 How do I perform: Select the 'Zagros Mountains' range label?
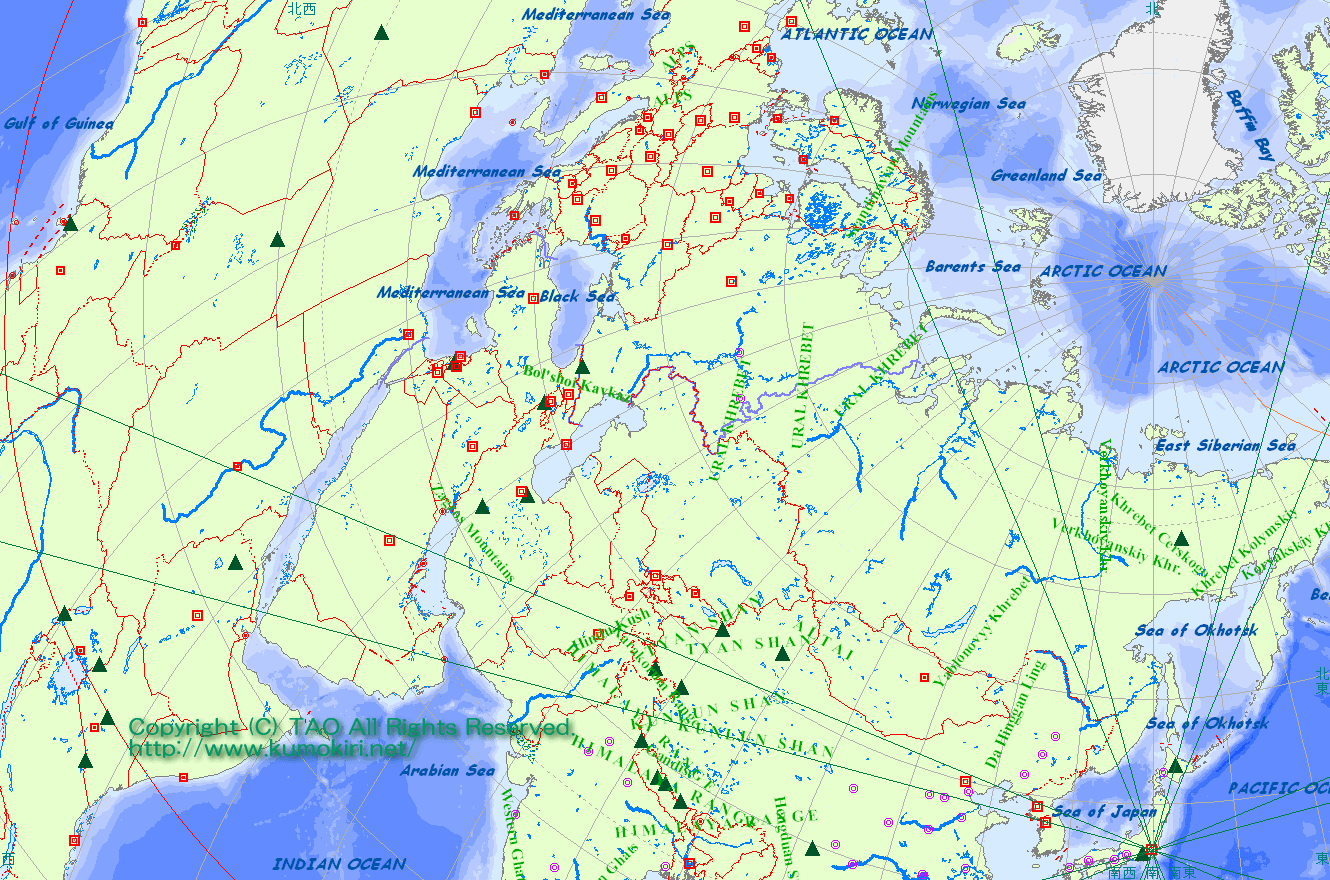coord(473,534)
